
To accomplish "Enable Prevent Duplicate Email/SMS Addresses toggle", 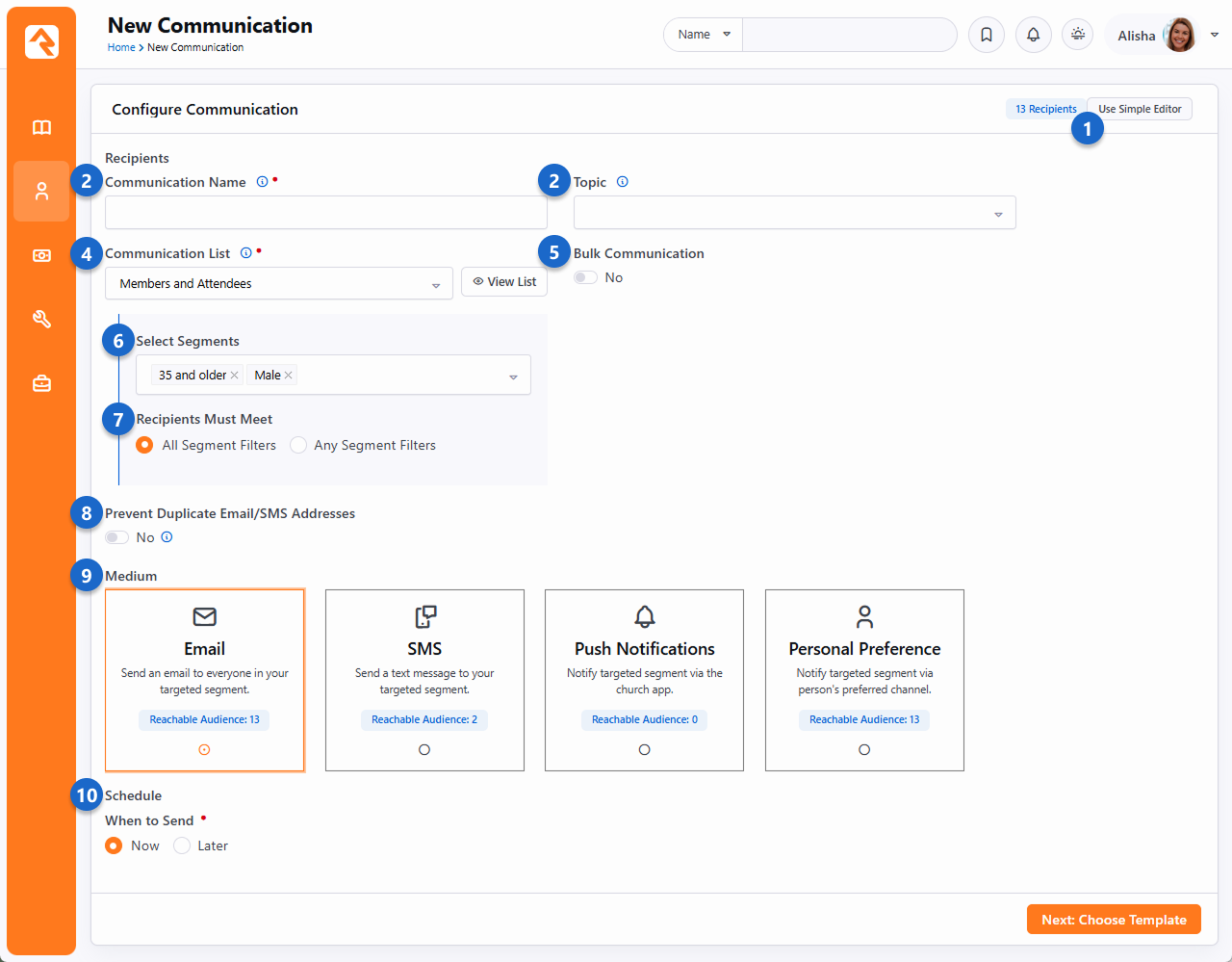I will [116, 537].
